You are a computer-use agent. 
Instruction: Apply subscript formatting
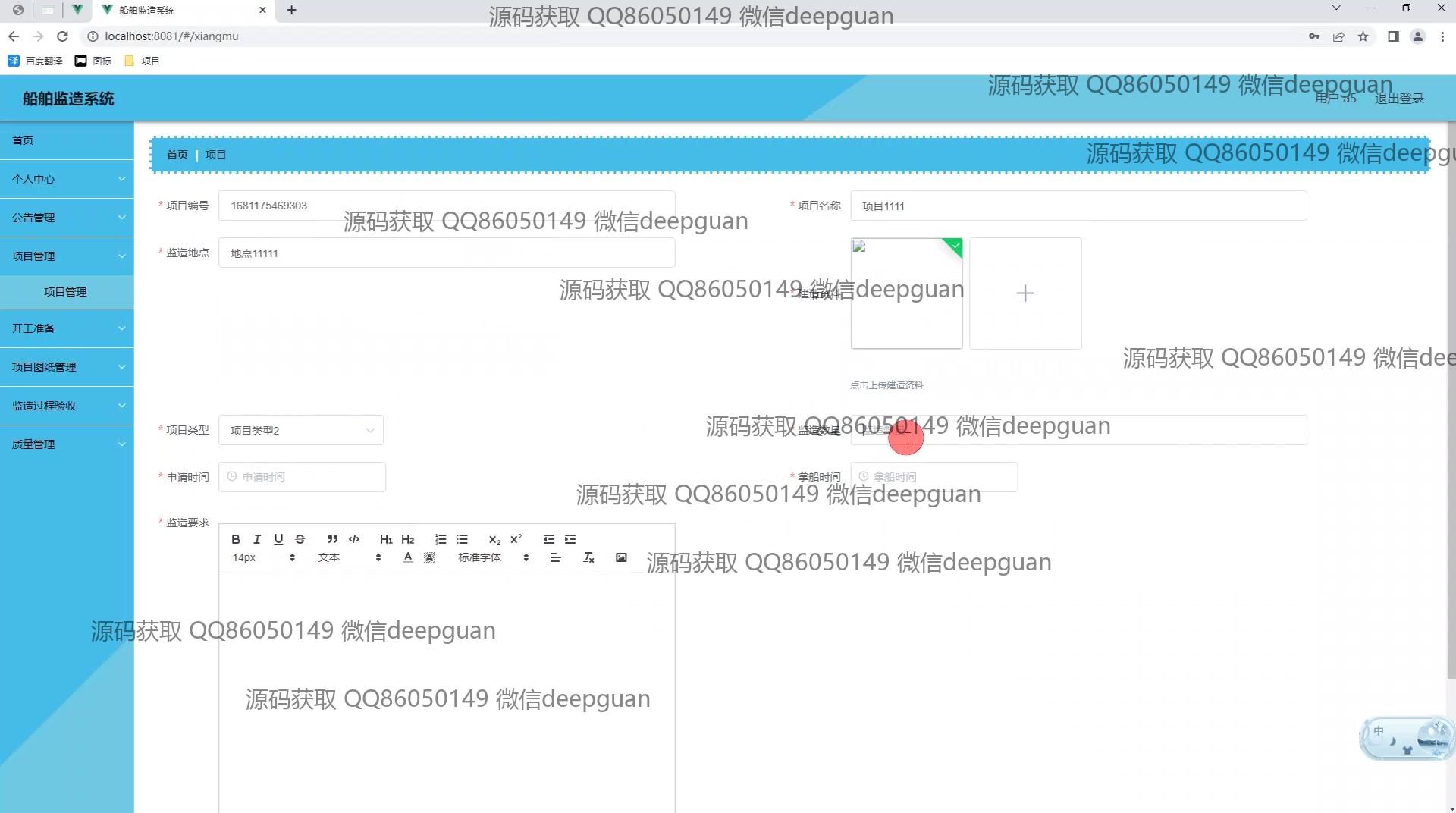point(494,539)
